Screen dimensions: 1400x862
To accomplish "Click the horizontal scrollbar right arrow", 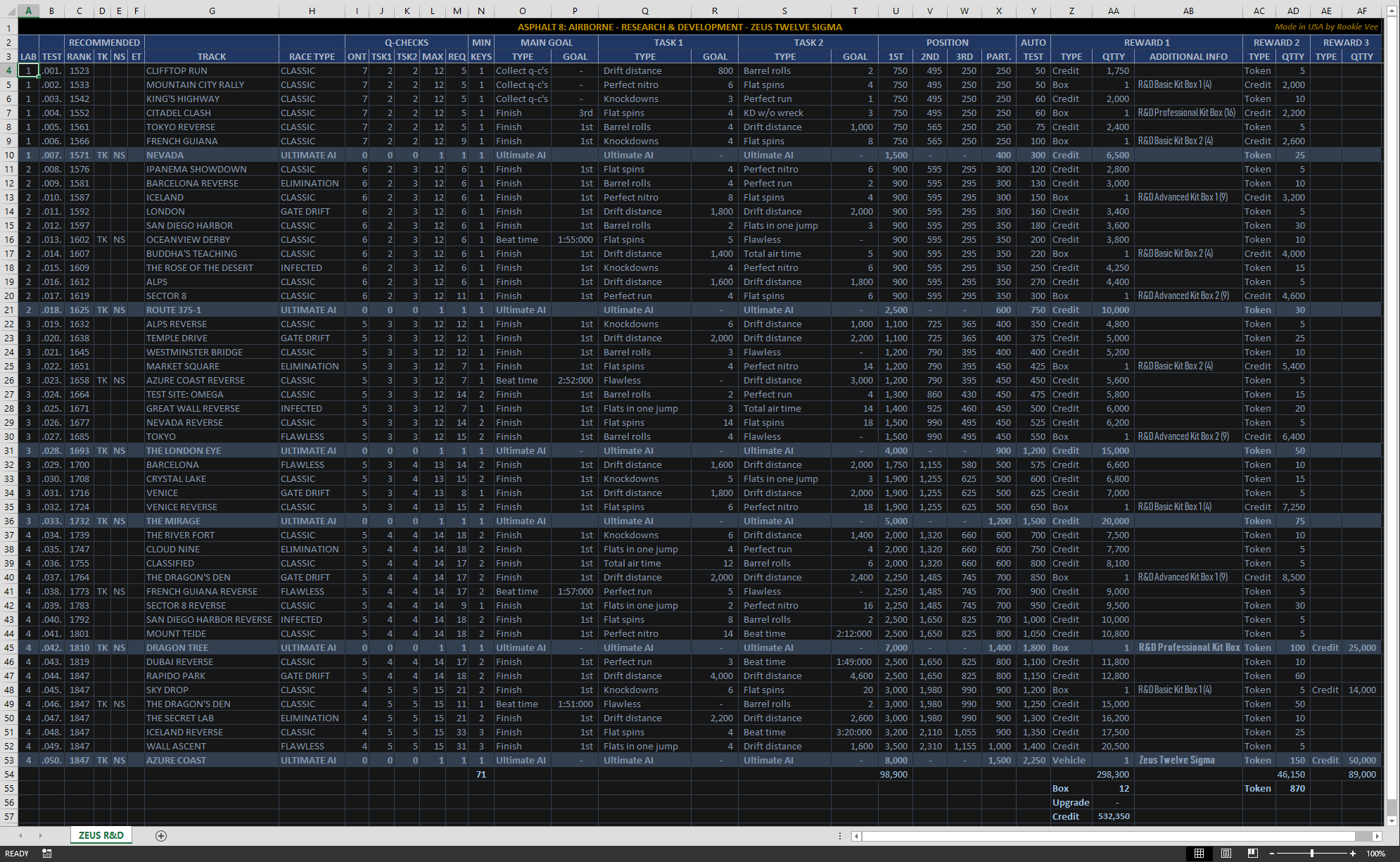I will pos(1377,836).
